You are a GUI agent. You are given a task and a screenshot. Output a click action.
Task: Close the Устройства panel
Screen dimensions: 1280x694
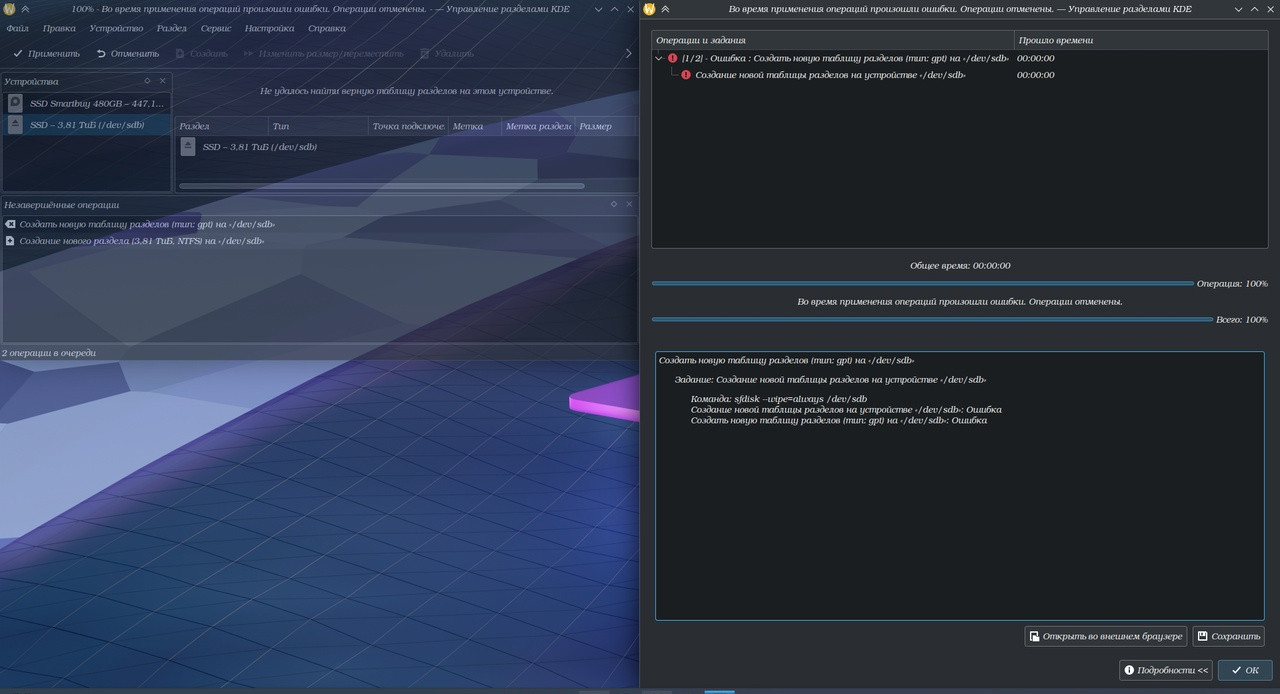pyautogui.click(x=163, y=81)
